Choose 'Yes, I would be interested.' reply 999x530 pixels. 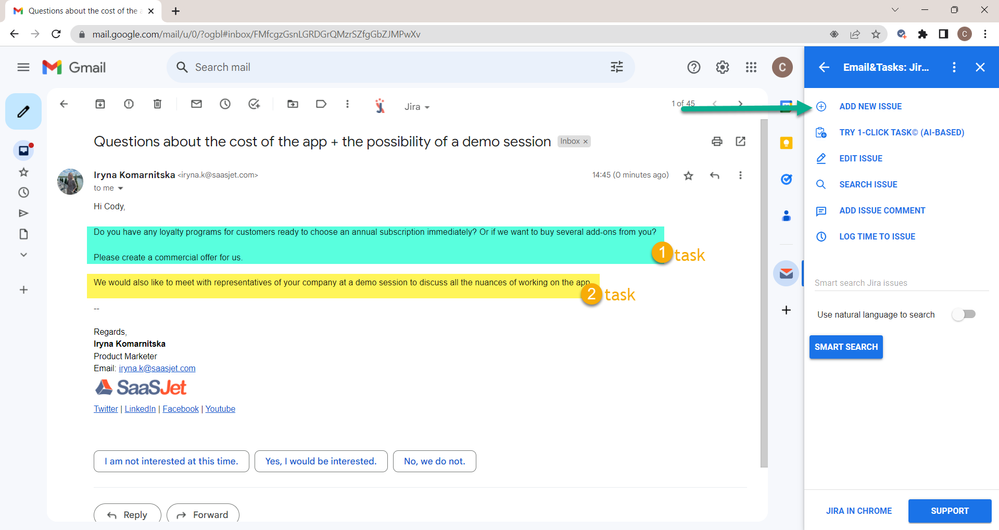pyautogui.click(x=320, y=461)
